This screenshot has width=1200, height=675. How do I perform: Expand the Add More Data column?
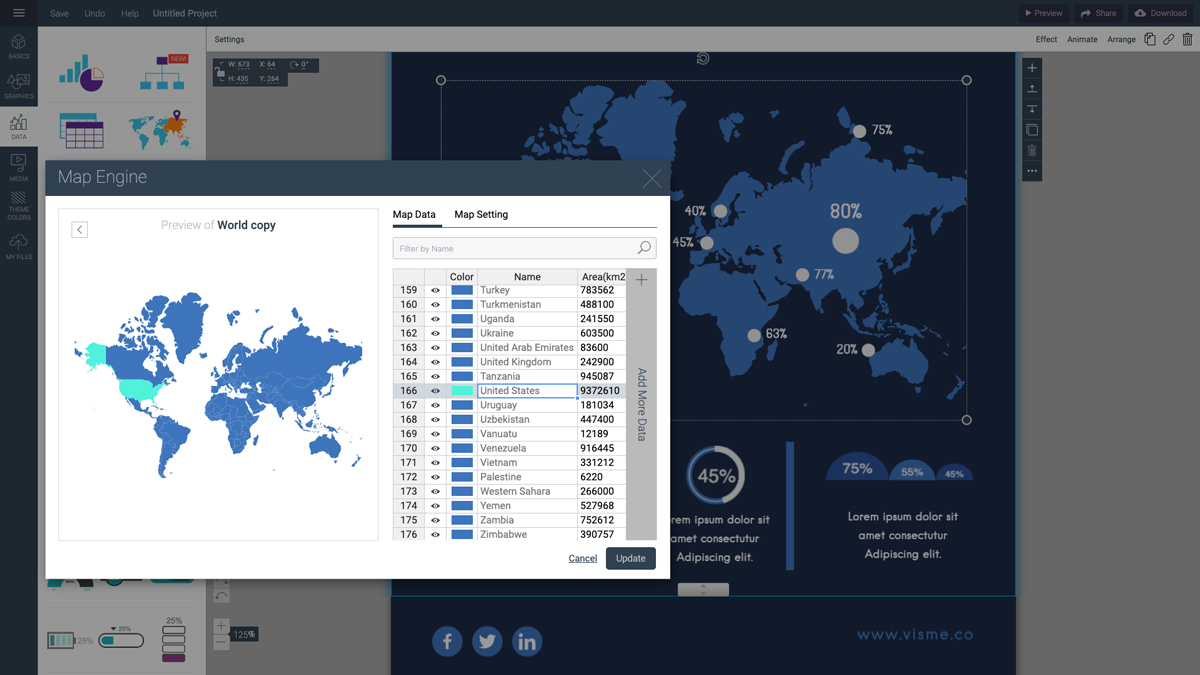[x=641, y=404]
